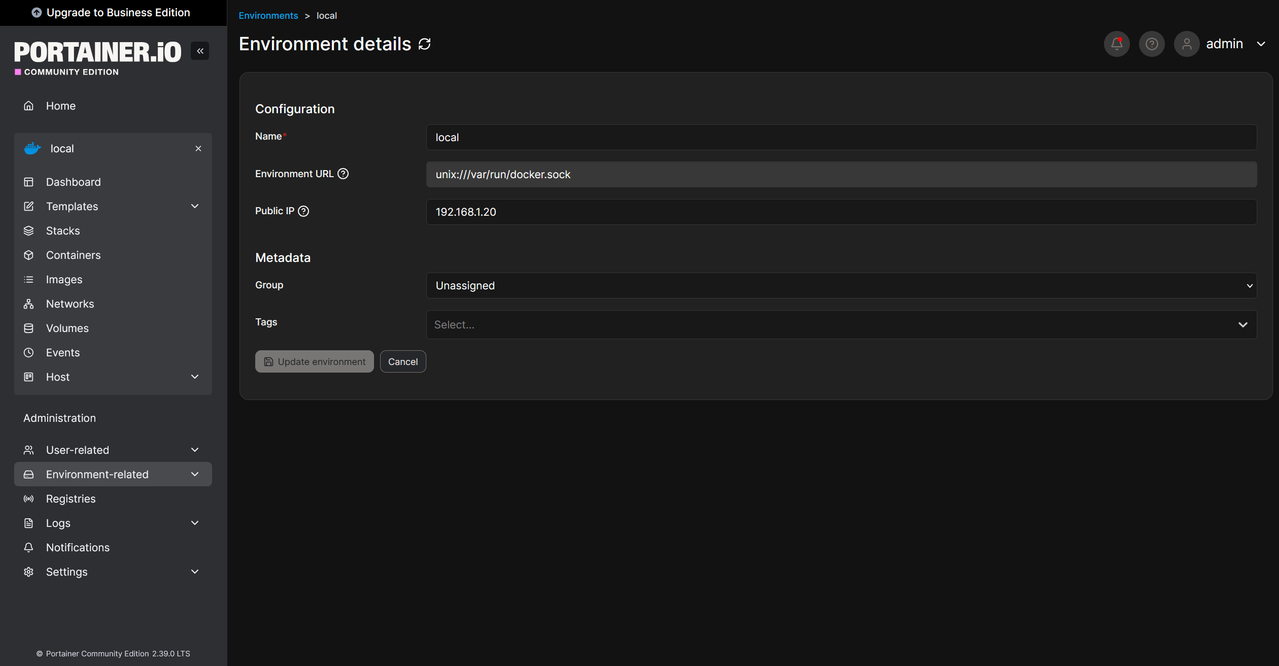Click the Portainer Community Edition version text
Image resolution: width=1279 pixels, height=666 pixels.
click(x=113, y=654)
